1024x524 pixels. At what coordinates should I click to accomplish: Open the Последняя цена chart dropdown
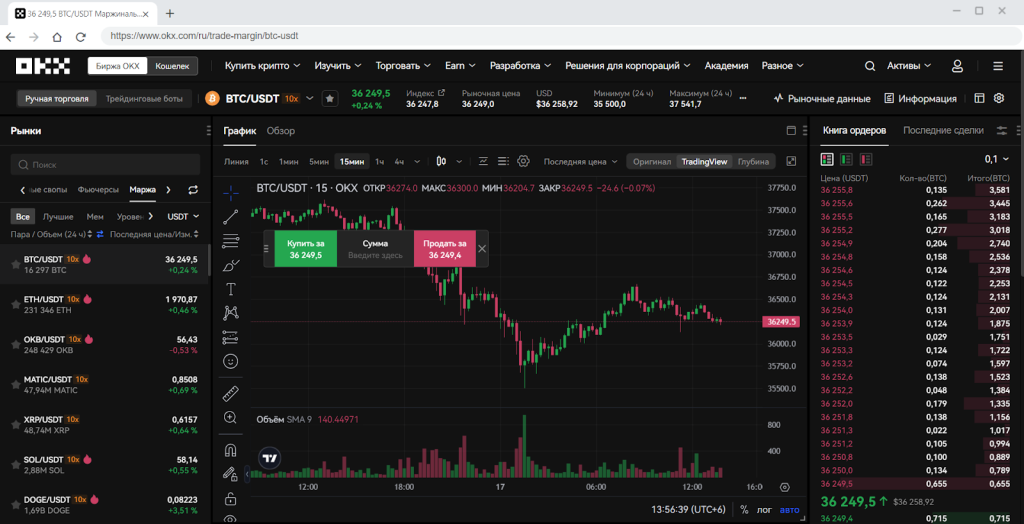tap(581, 161)
